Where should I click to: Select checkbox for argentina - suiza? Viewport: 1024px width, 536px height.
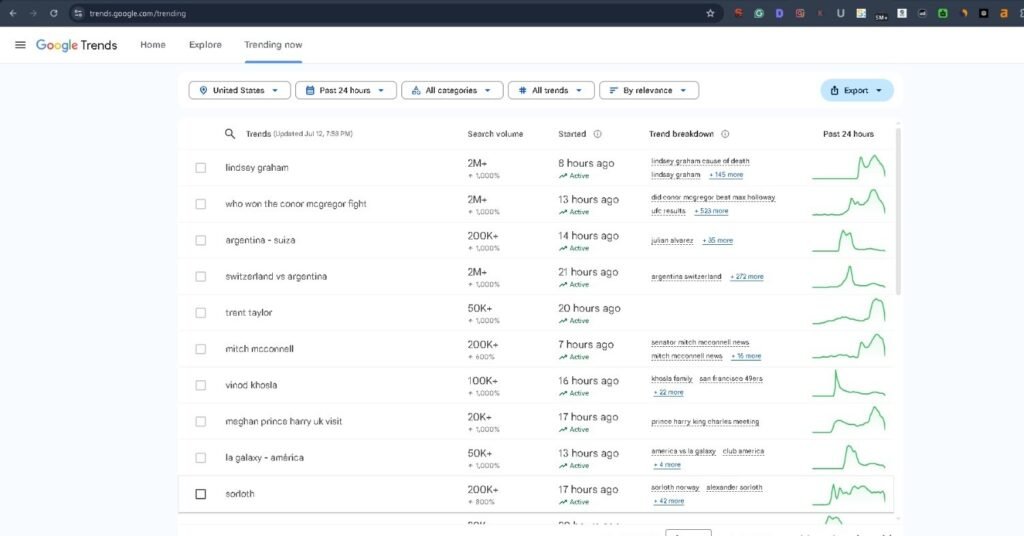pyautogui.click(x=200, y=240)
